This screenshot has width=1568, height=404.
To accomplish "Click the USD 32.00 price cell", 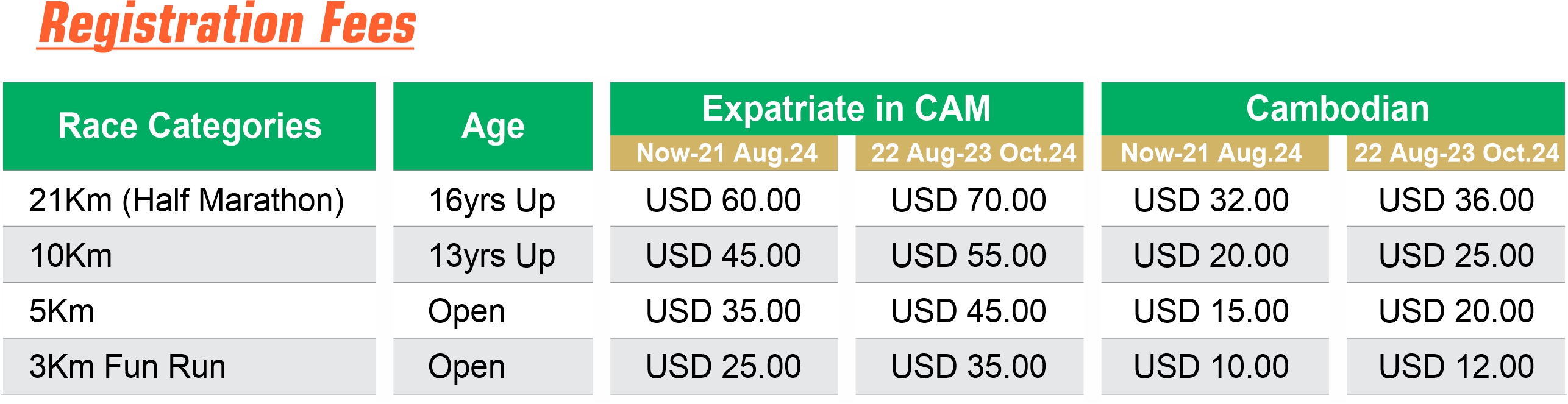I will (x=1214, y=199).
